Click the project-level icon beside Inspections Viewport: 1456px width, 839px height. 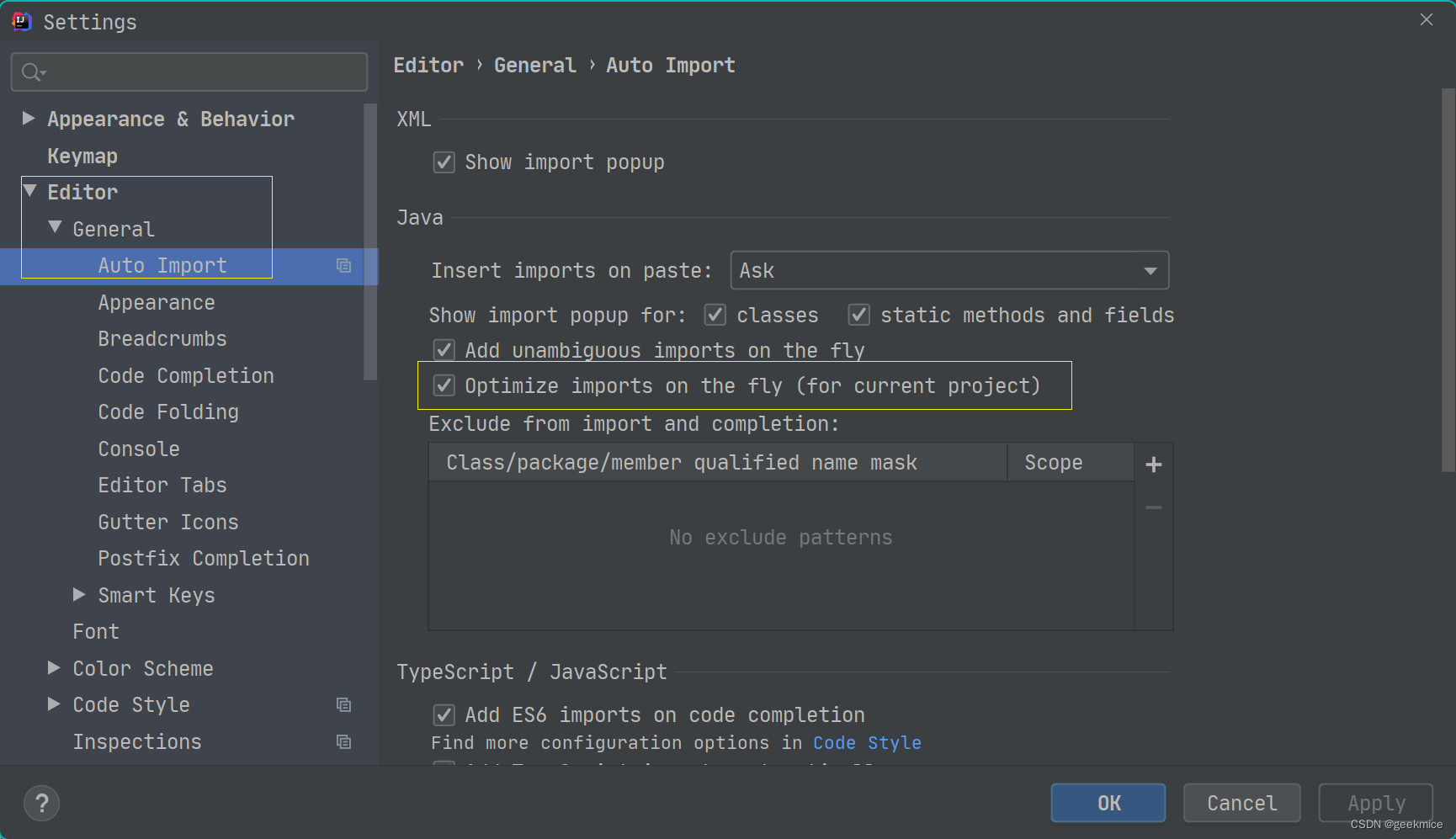343,742
